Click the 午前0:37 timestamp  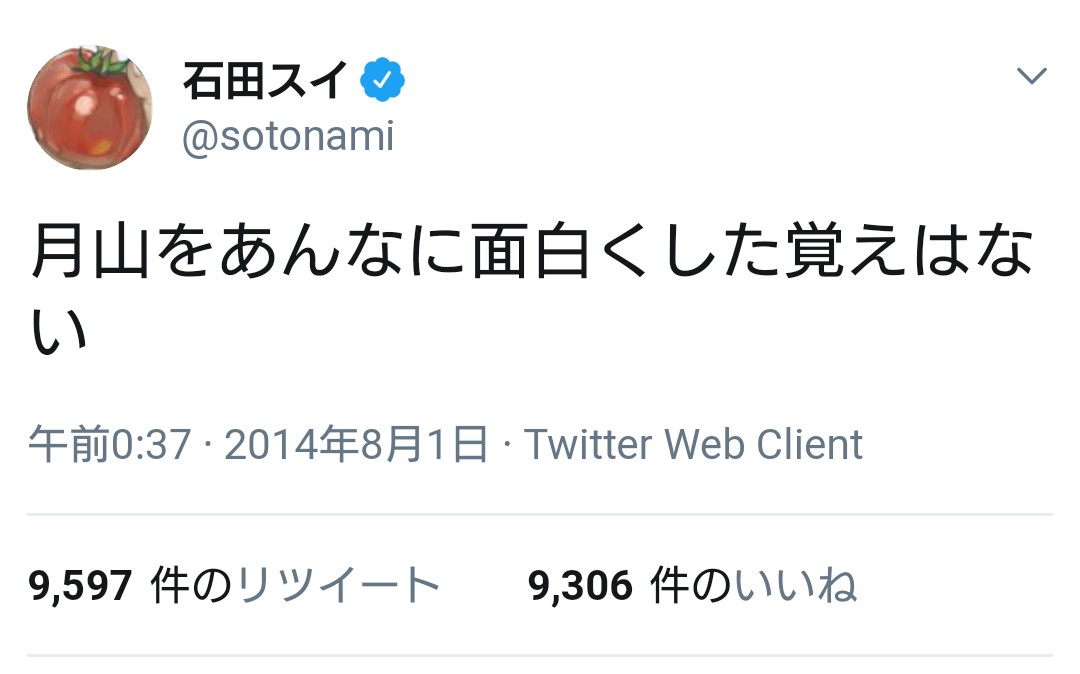(110, 444)
